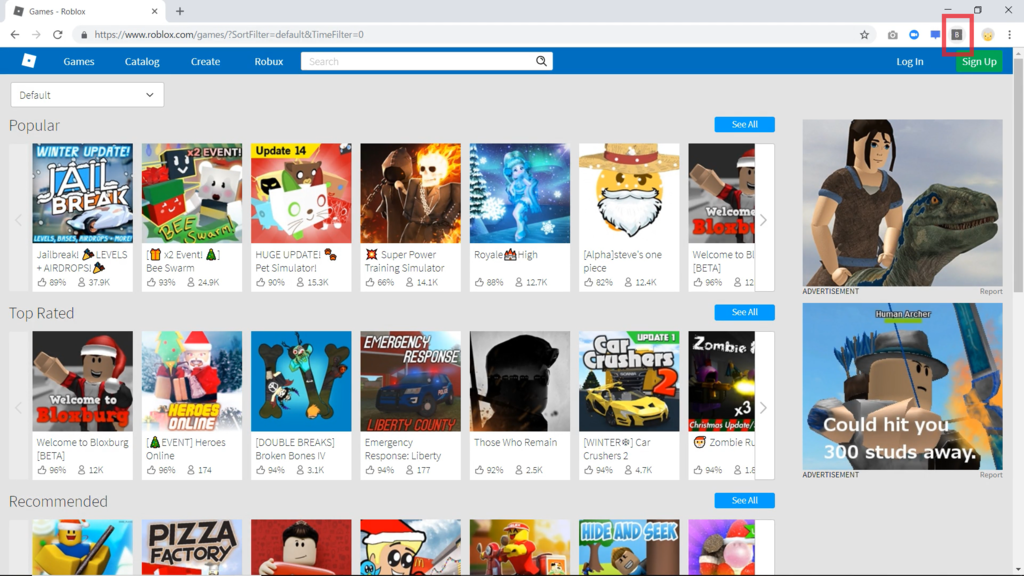Click the Roblox logo in the navigation bar
Viewport: 1024px width, 576px height.
[29, 61]
